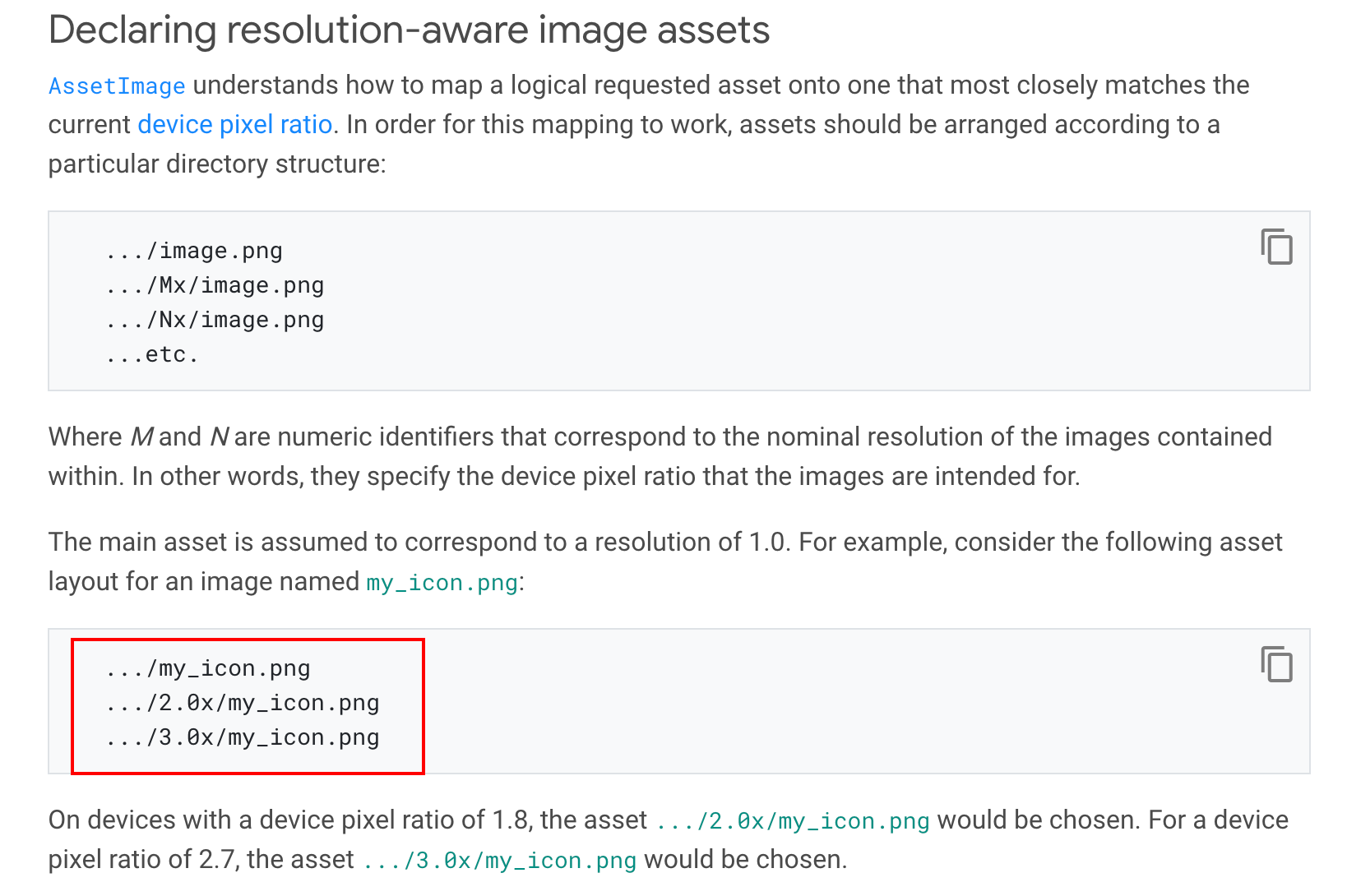Click the italic M in 'Where M and N'
The height and width of the screenshot is (896, 1347).
click(x=141, y=436)
